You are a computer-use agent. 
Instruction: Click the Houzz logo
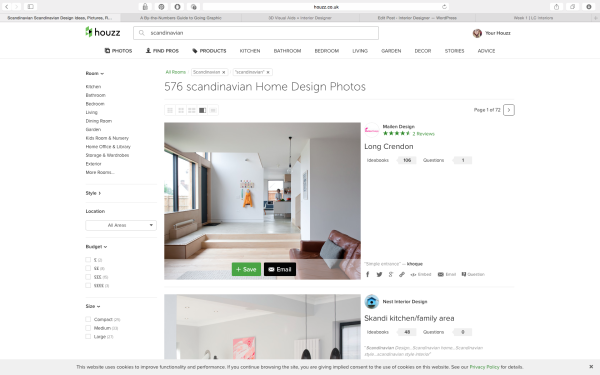[103, 33]
